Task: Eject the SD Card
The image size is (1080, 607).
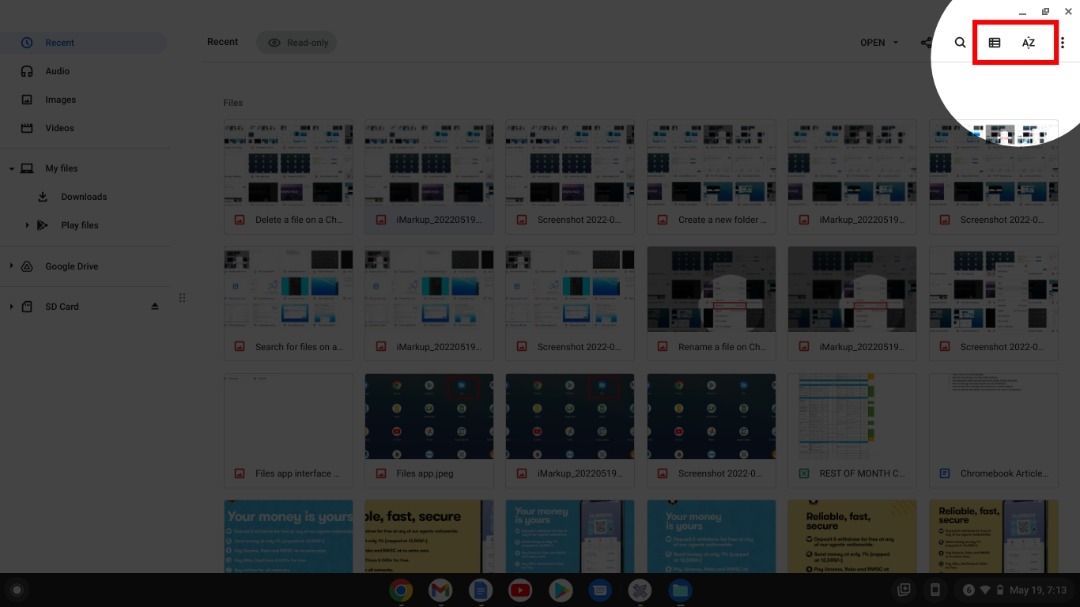Action: tap(154, 307)
